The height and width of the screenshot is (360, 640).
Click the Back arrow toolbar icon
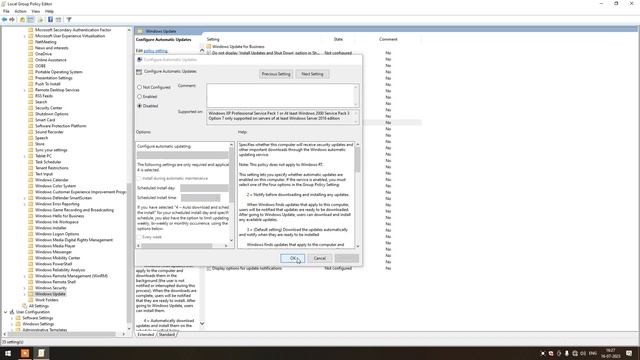[4, 20]
